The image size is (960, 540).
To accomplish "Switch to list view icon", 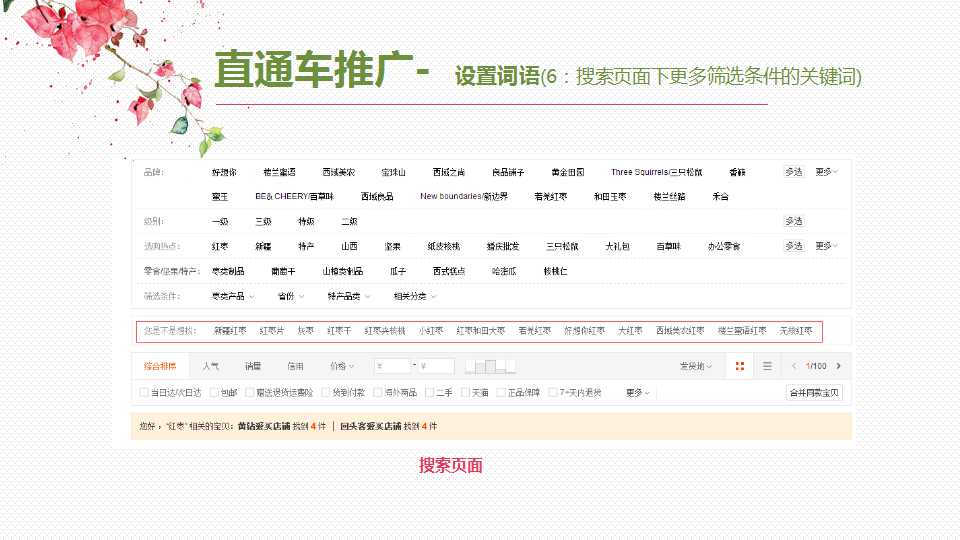I will coord(767,367).
